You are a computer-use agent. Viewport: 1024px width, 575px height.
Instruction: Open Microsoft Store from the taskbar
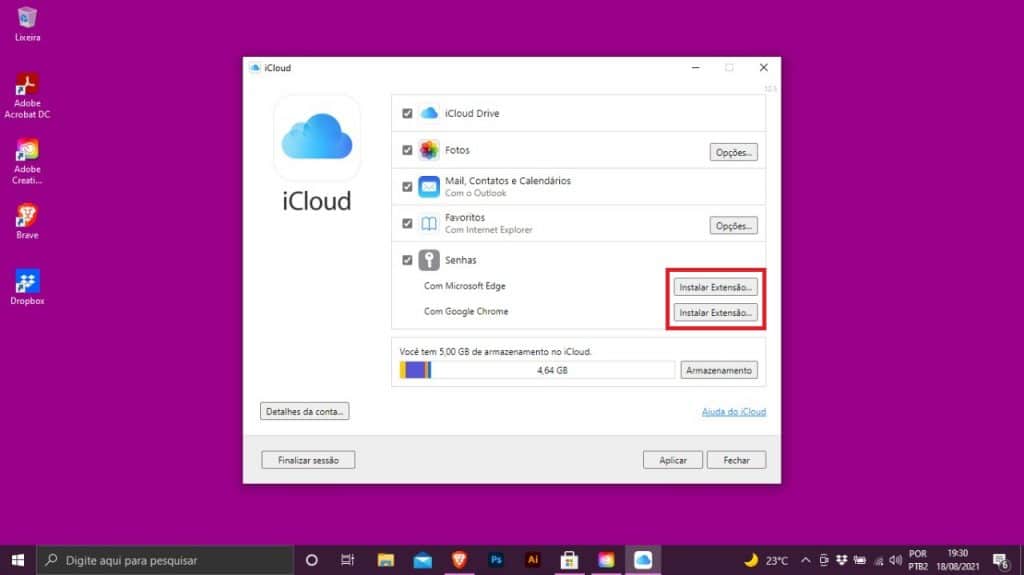point(569,560)
